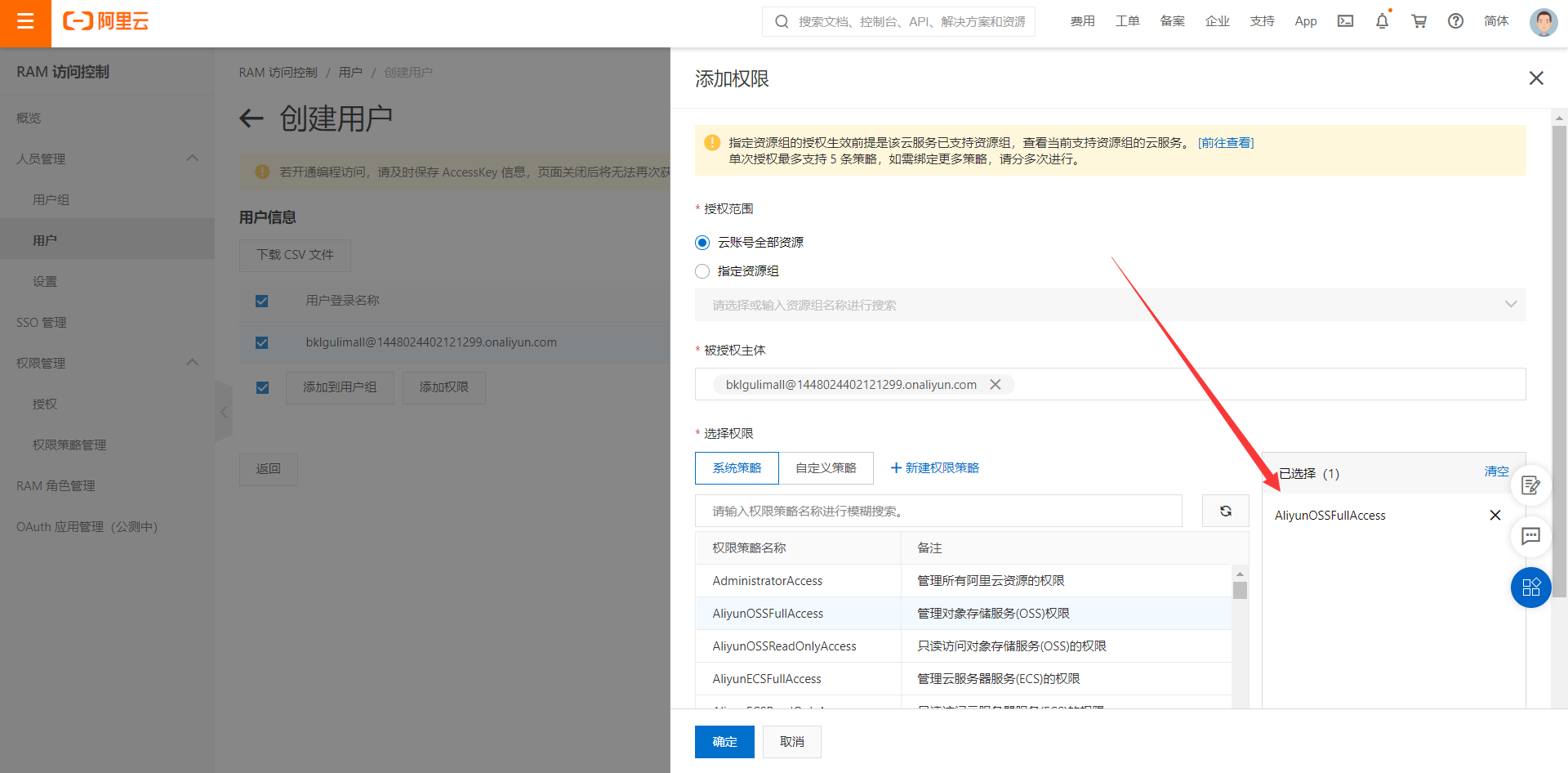This screenshot has width=1568, height=773.
Task: Open the Cloud Shell terminal icon
Action: point(1345,21)
